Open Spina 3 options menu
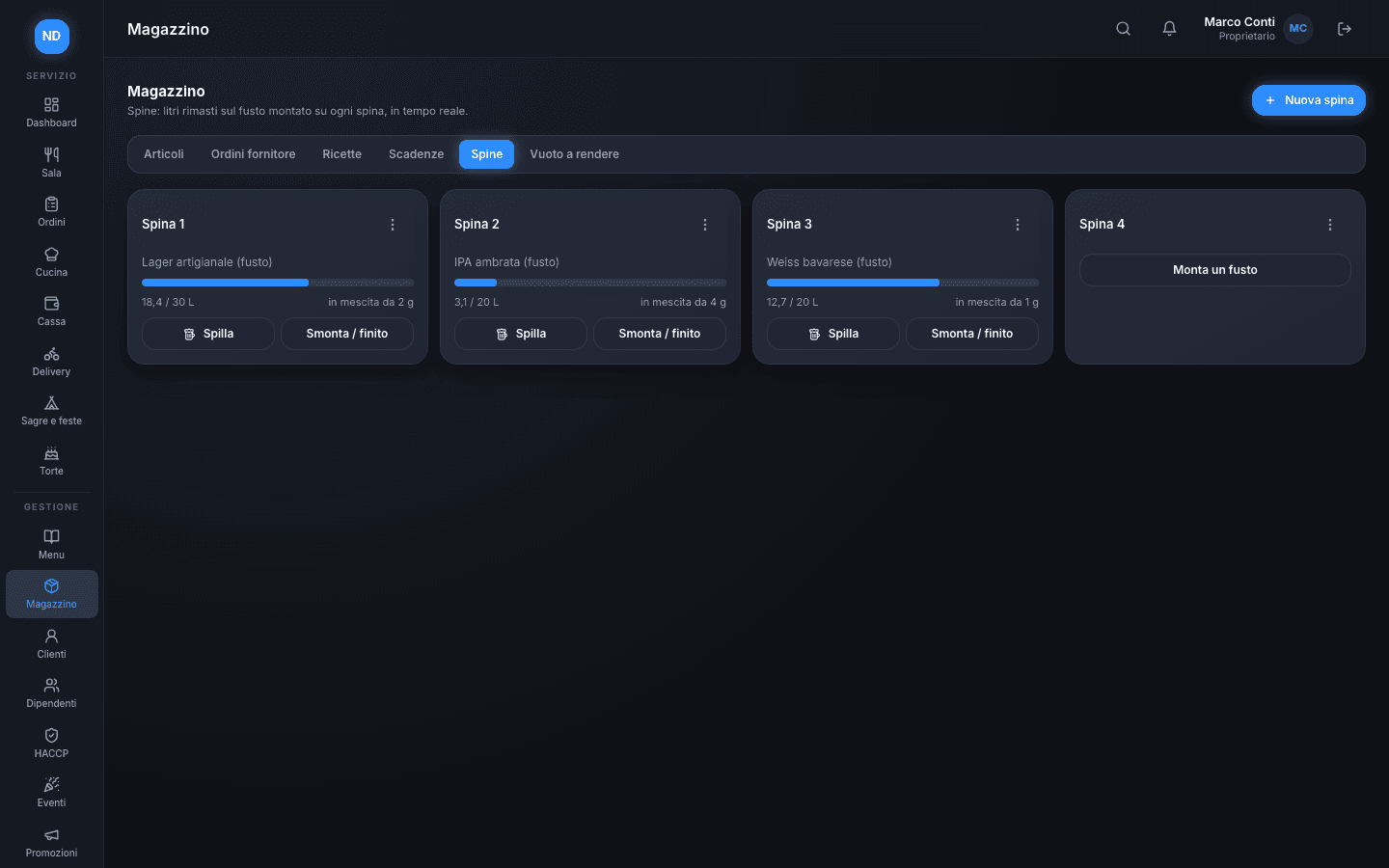This screenshot has height=868, width=1389. 1018,225
